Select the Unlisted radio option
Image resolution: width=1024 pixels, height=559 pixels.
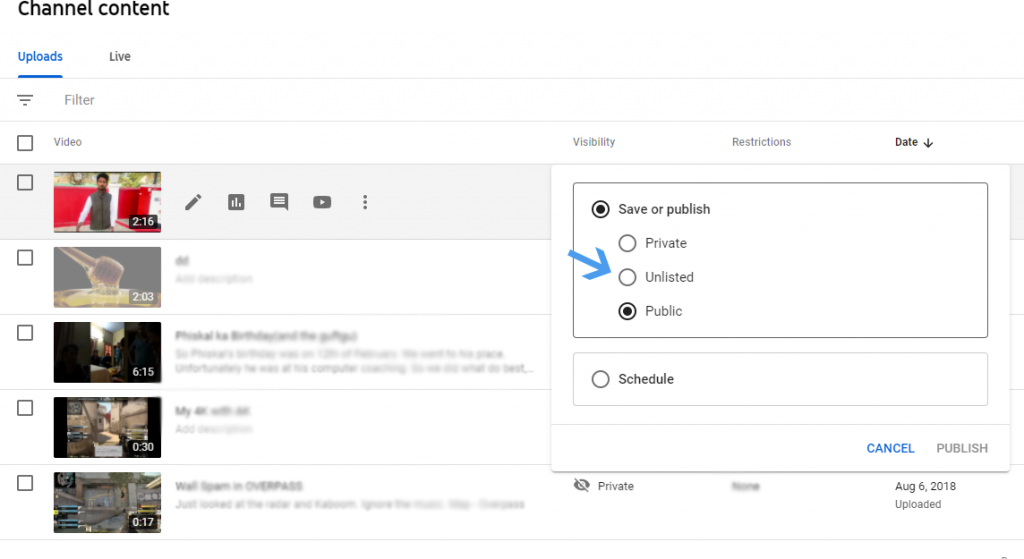pos(627,277)
